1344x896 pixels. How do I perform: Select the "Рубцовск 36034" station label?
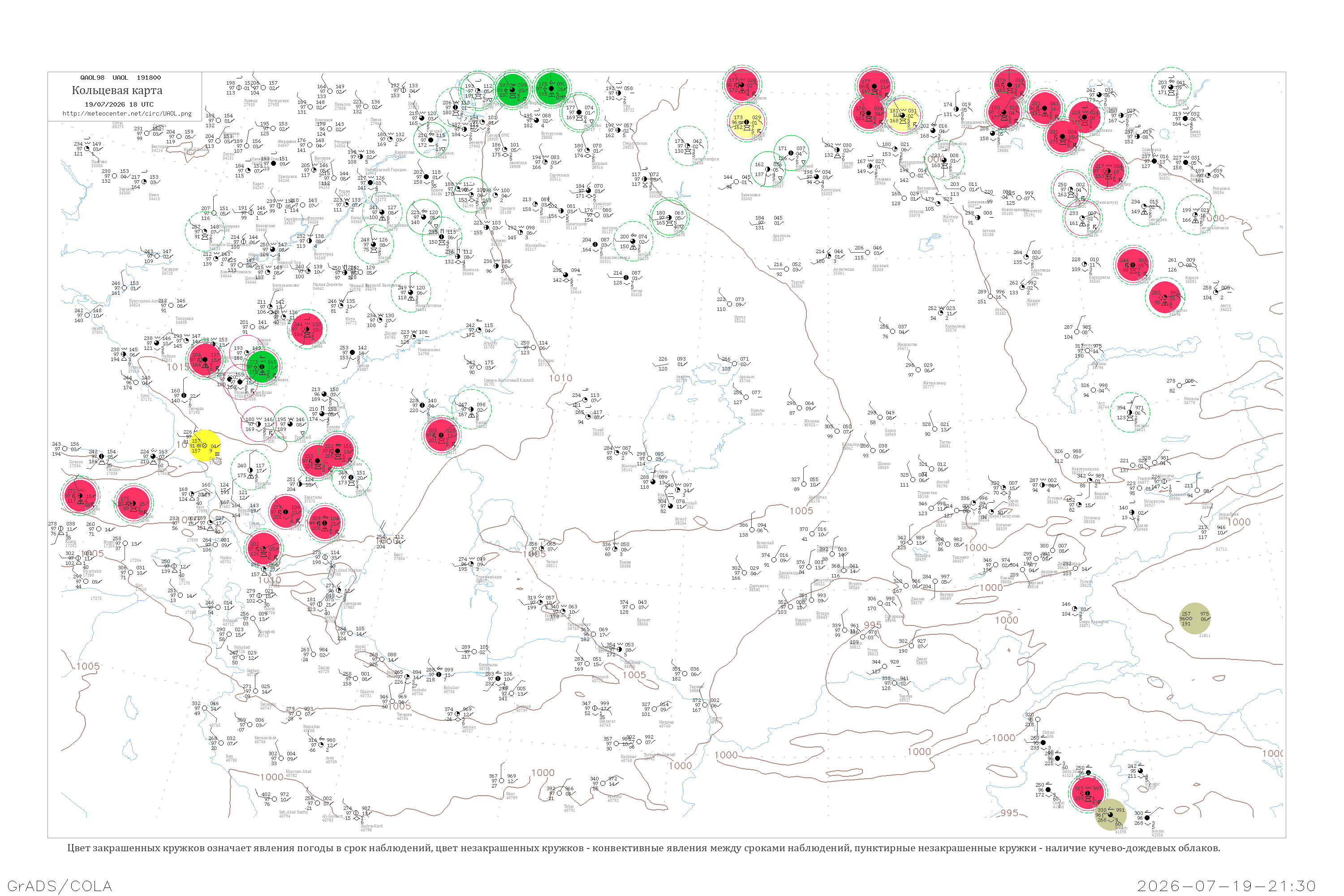[1221, 190]
